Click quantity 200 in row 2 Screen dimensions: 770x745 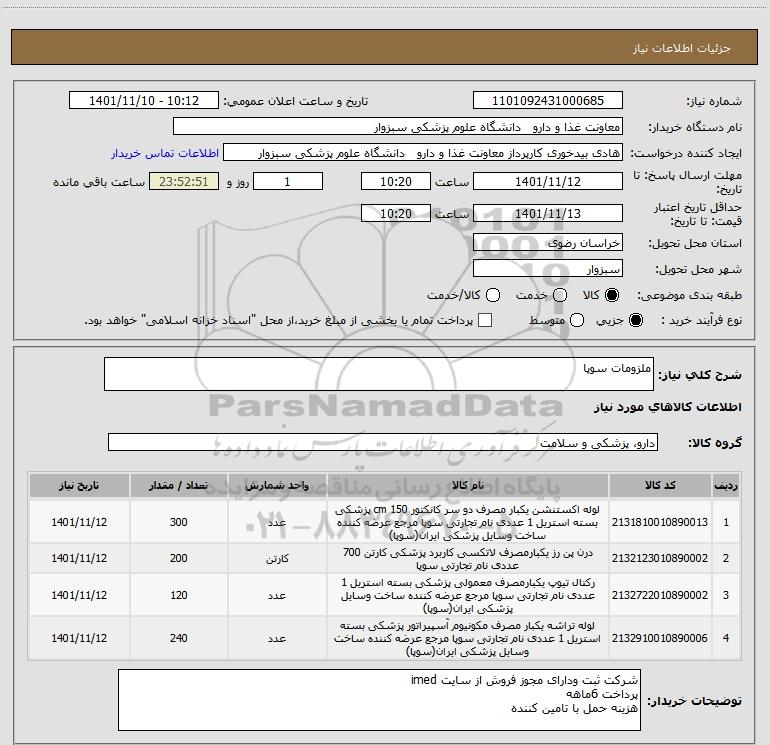pyautogui.click(x=179, y=558)
